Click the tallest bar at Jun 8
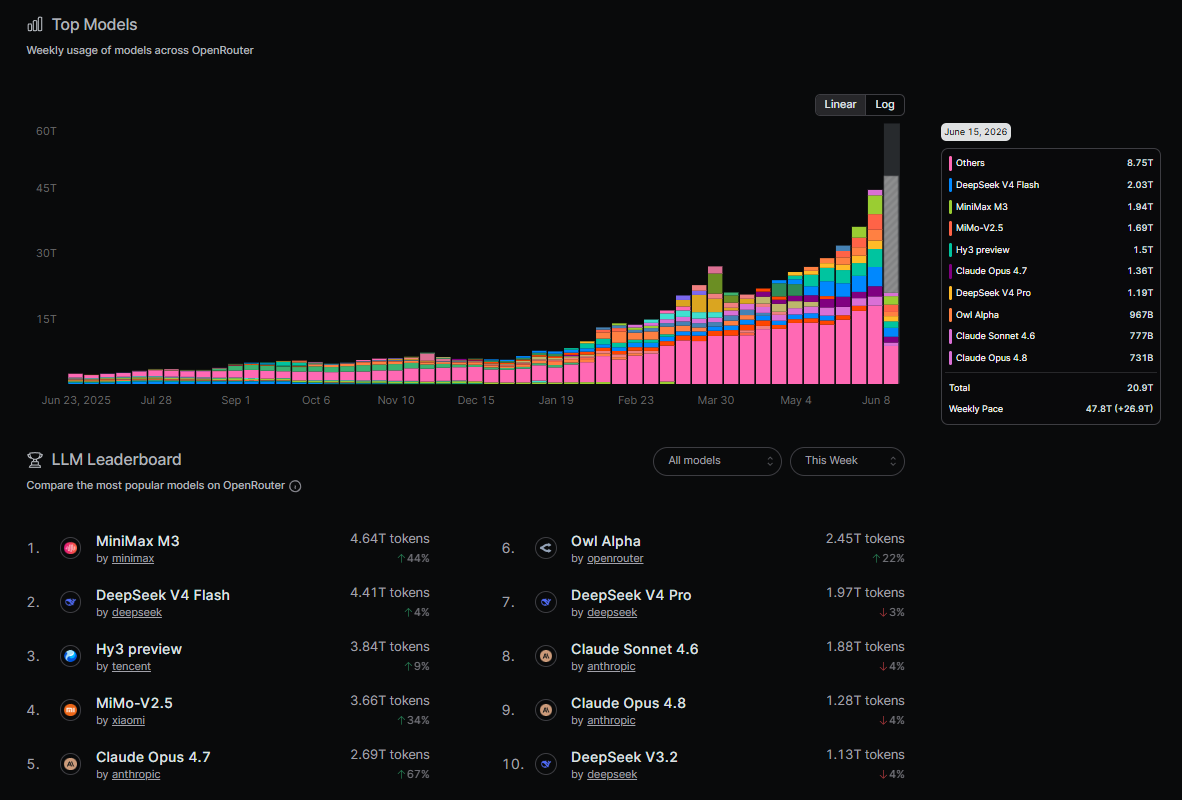Image resolution: width=1182 pixels, height=800 pixels. coord(875,287)
